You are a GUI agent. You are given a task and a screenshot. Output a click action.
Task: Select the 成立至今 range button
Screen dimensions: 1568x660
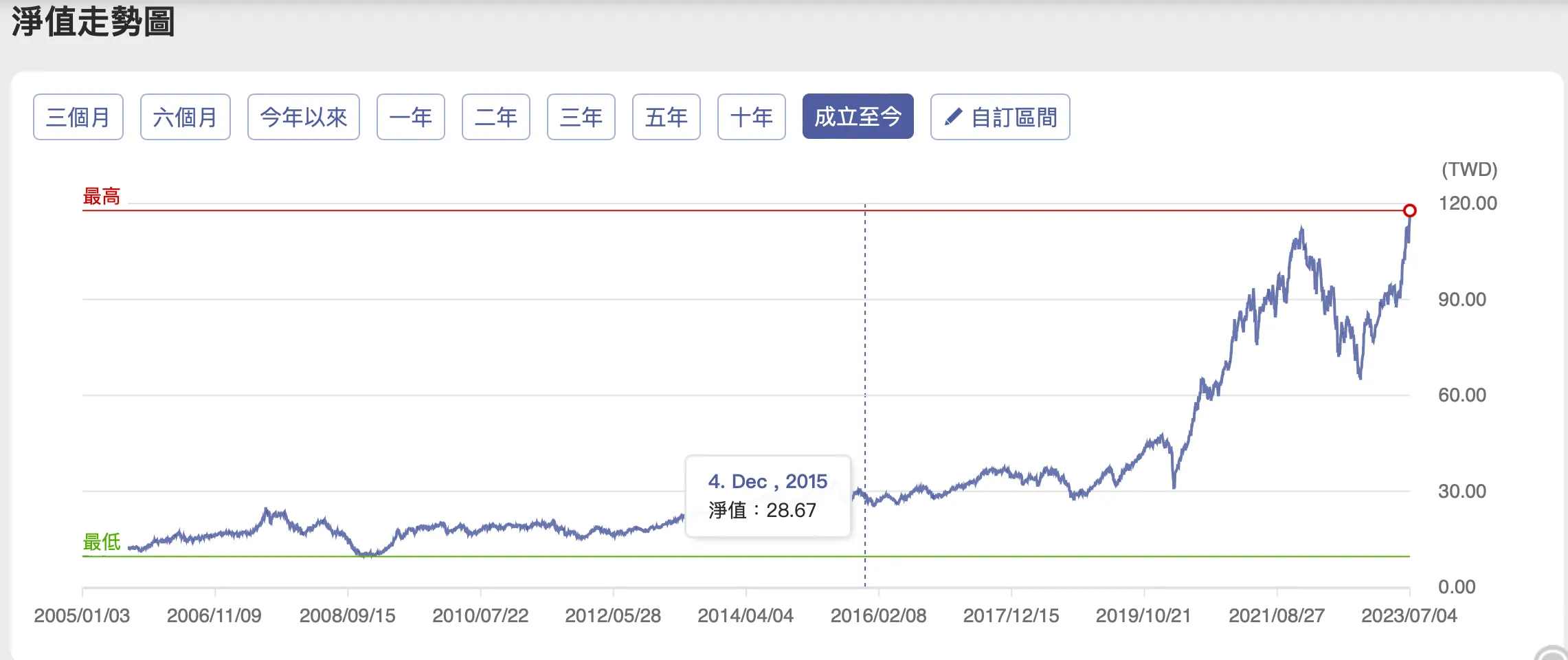[x=858, y=117]
